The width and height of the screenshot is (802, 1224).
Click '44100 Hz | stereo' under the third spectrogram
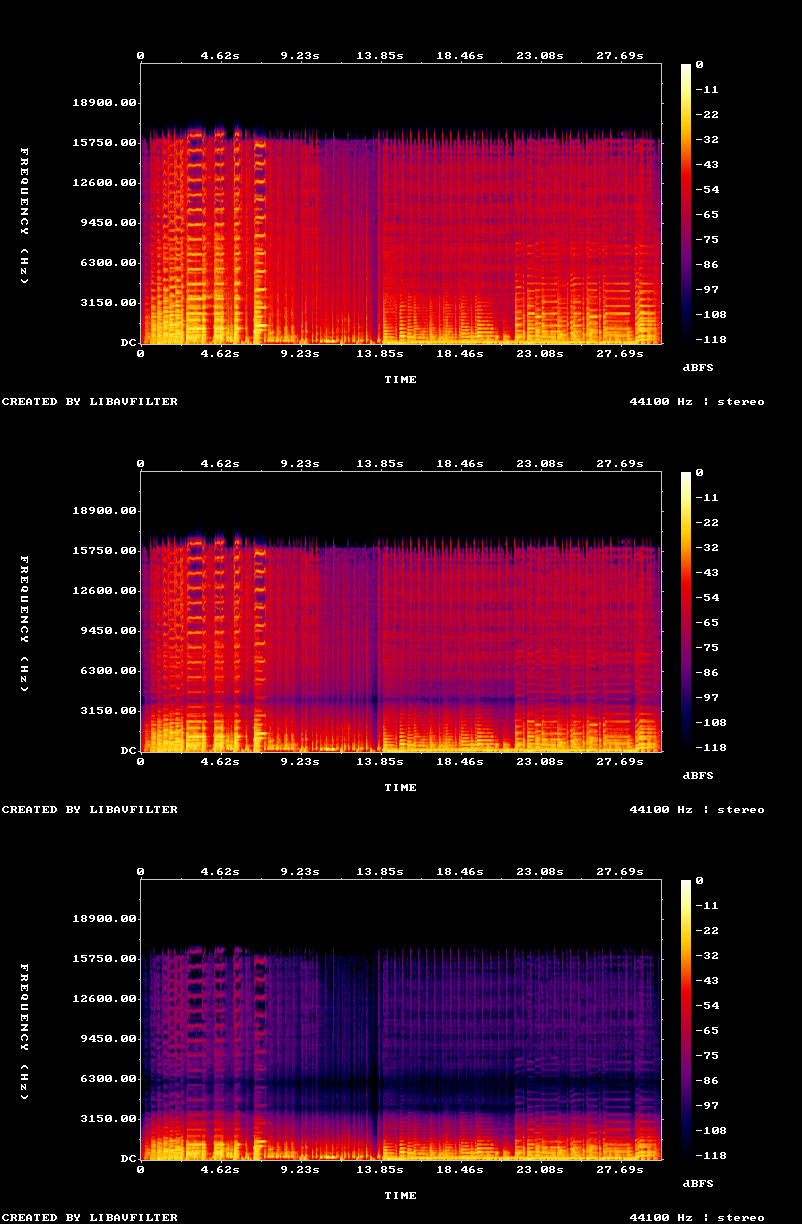point(697,1218)
